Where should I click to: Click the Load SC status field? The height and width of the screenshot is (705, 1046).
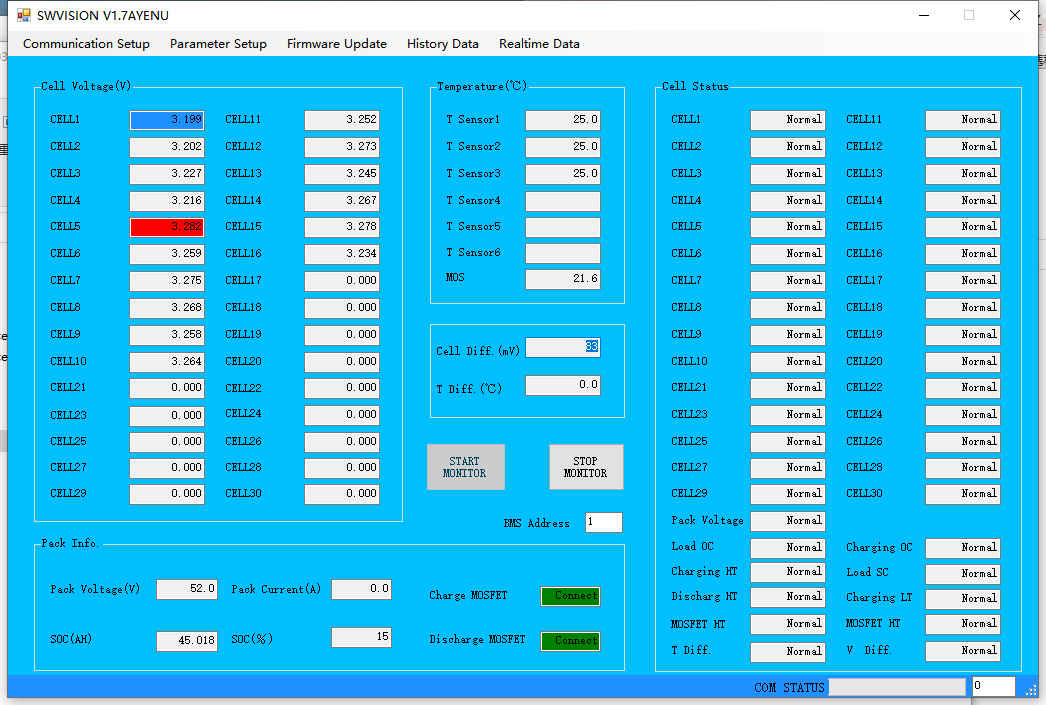963,574
